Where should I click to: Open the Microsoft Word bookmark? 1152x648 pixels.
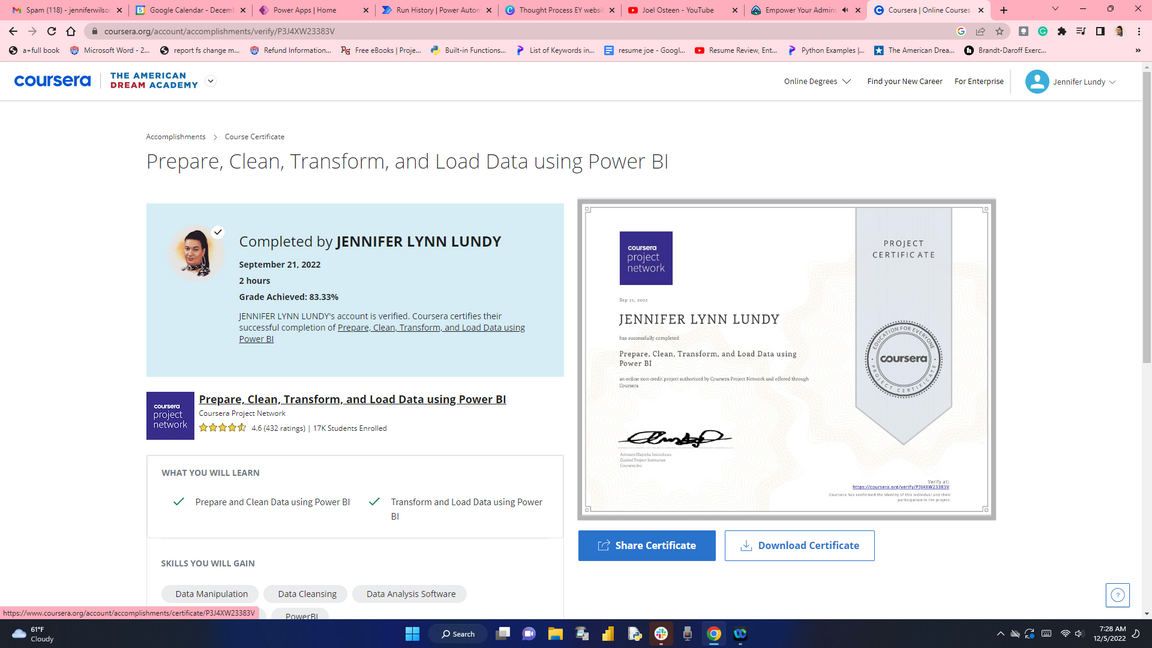pos(109,51)
